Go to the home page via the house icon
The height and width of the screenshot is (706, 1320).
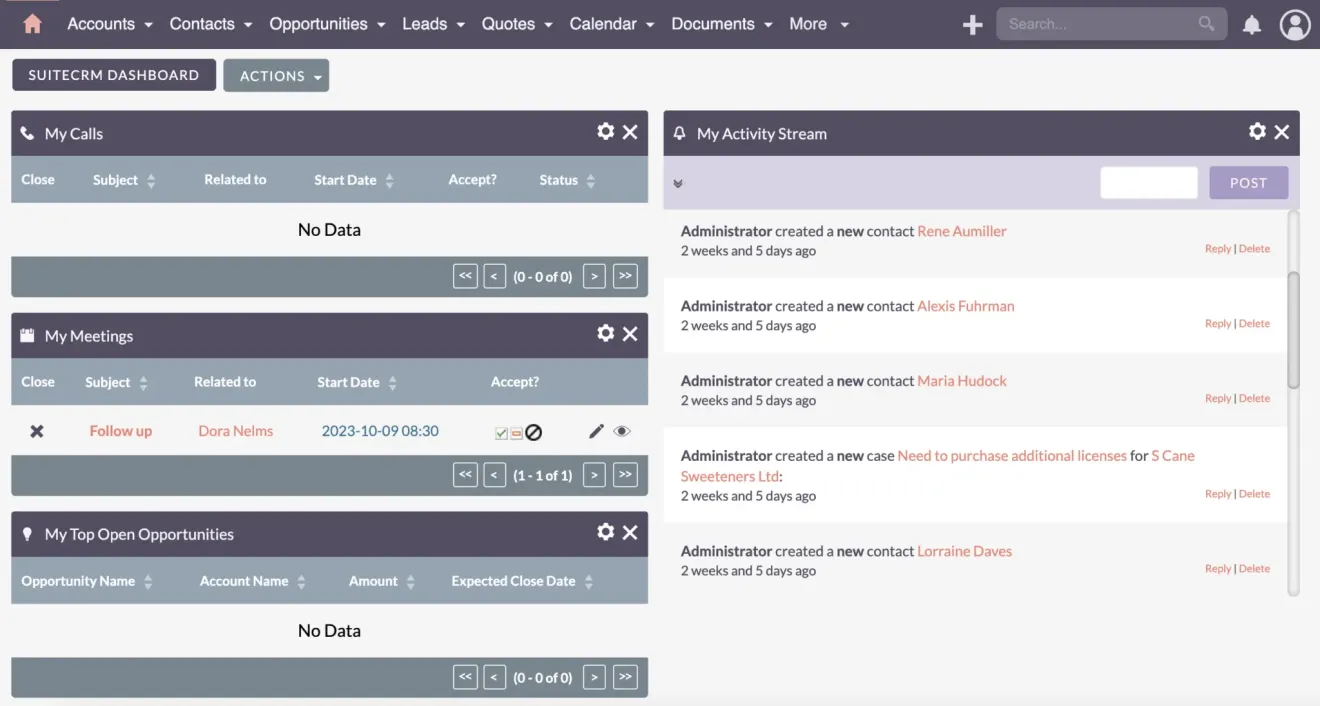click(x=30, y=23)
